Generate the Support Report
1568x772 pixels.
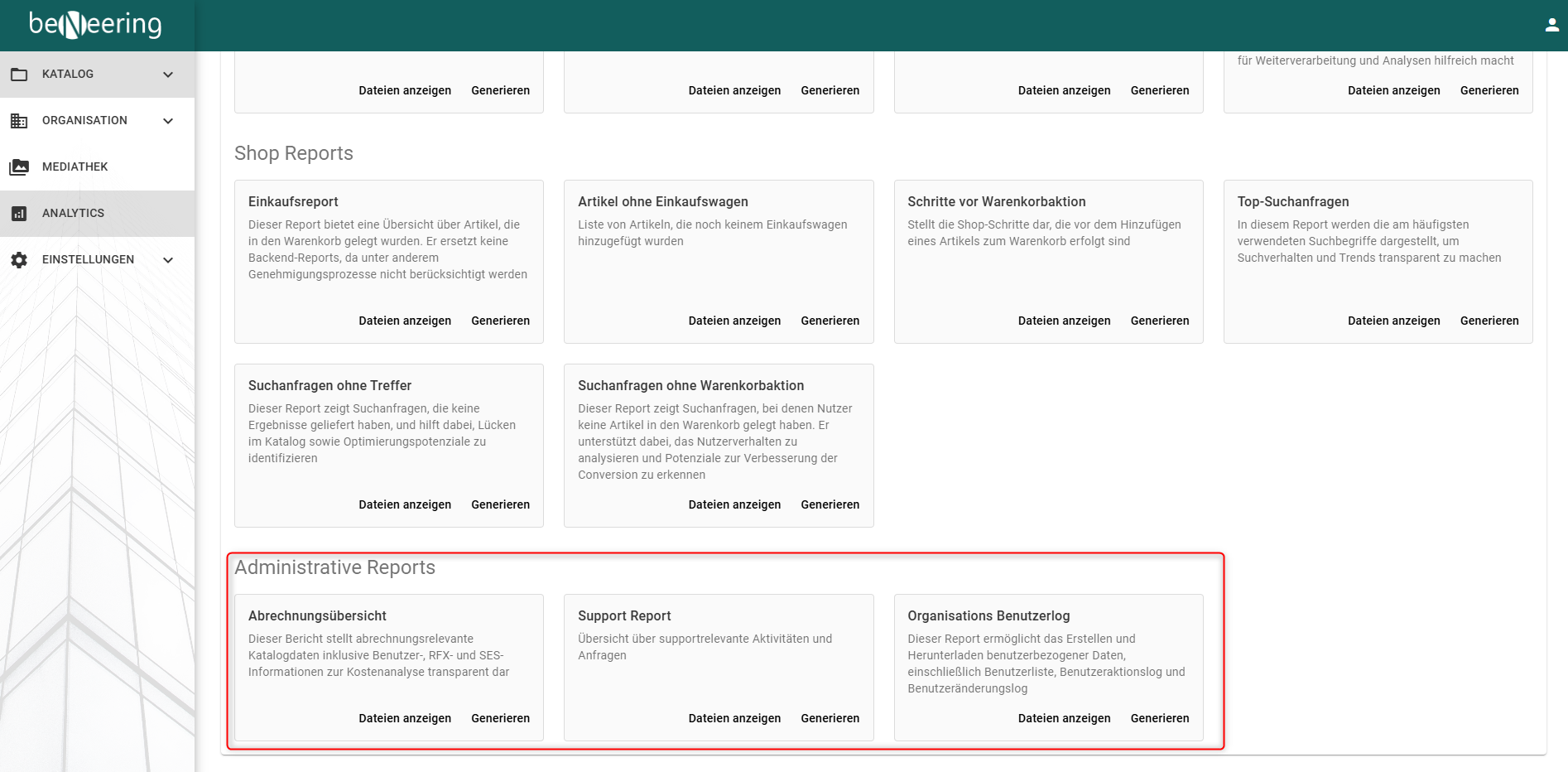tap(830, 718)
